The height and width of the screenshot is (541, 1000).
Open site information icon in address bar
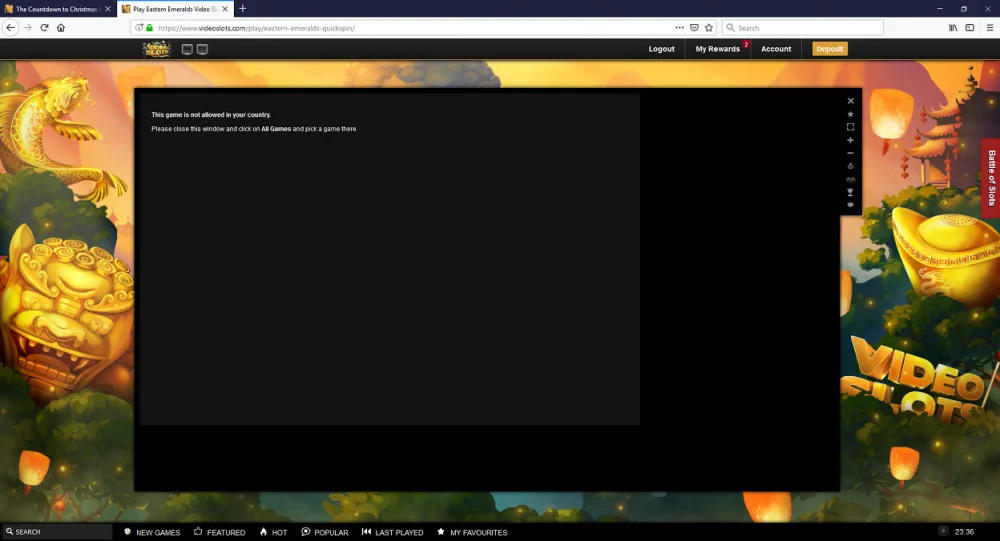(x=138, y=27)
